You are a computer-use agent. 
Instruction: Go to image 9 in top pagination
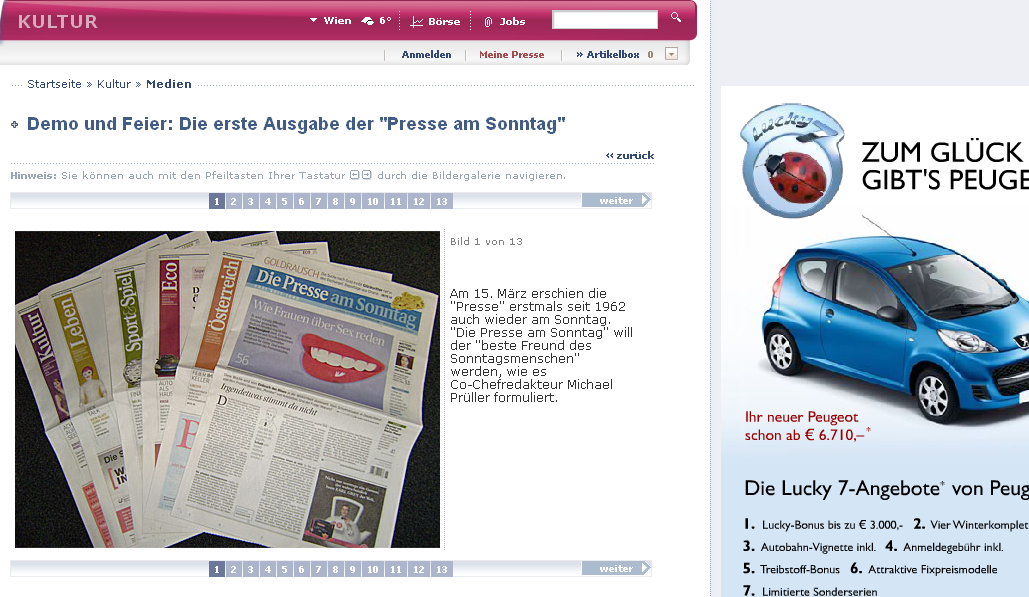(352, 201)
